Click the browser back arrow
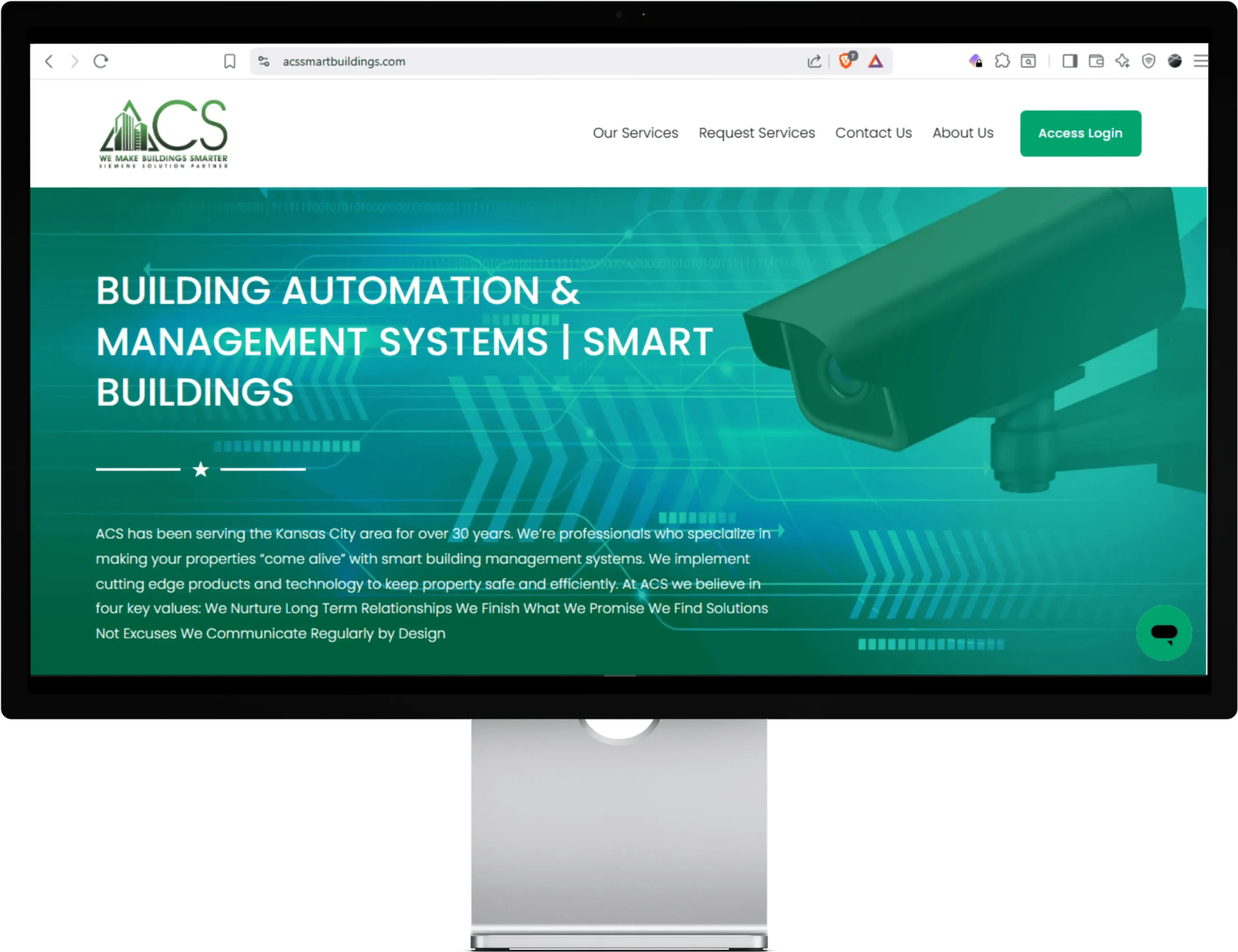Image resolution: width=1238 pixels, height=952 pixels. click(49, 61)
